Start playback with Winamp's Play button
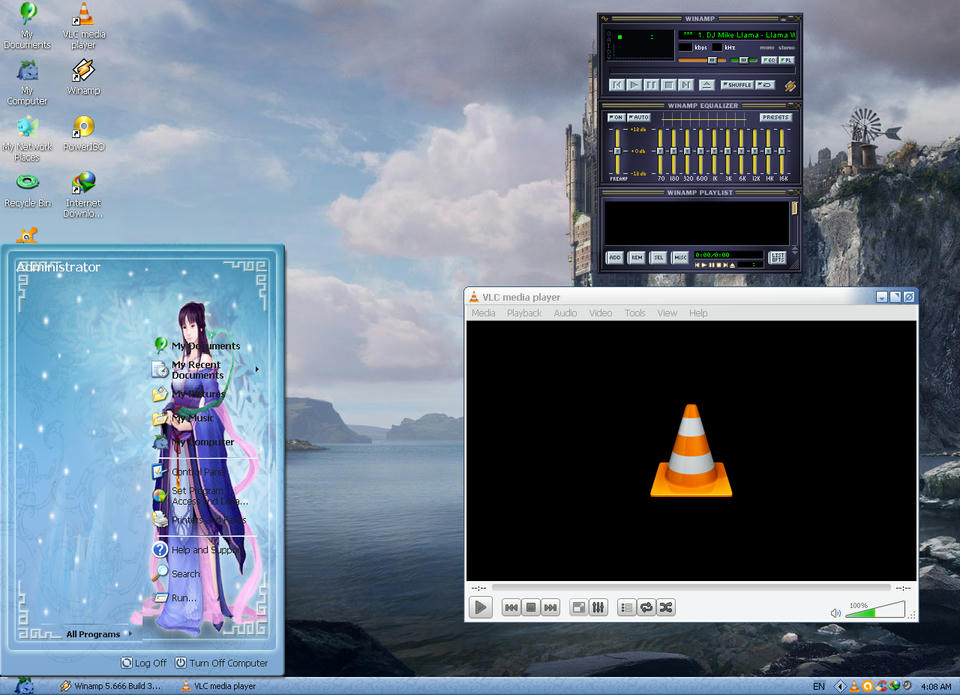 (x=634, y=85)
